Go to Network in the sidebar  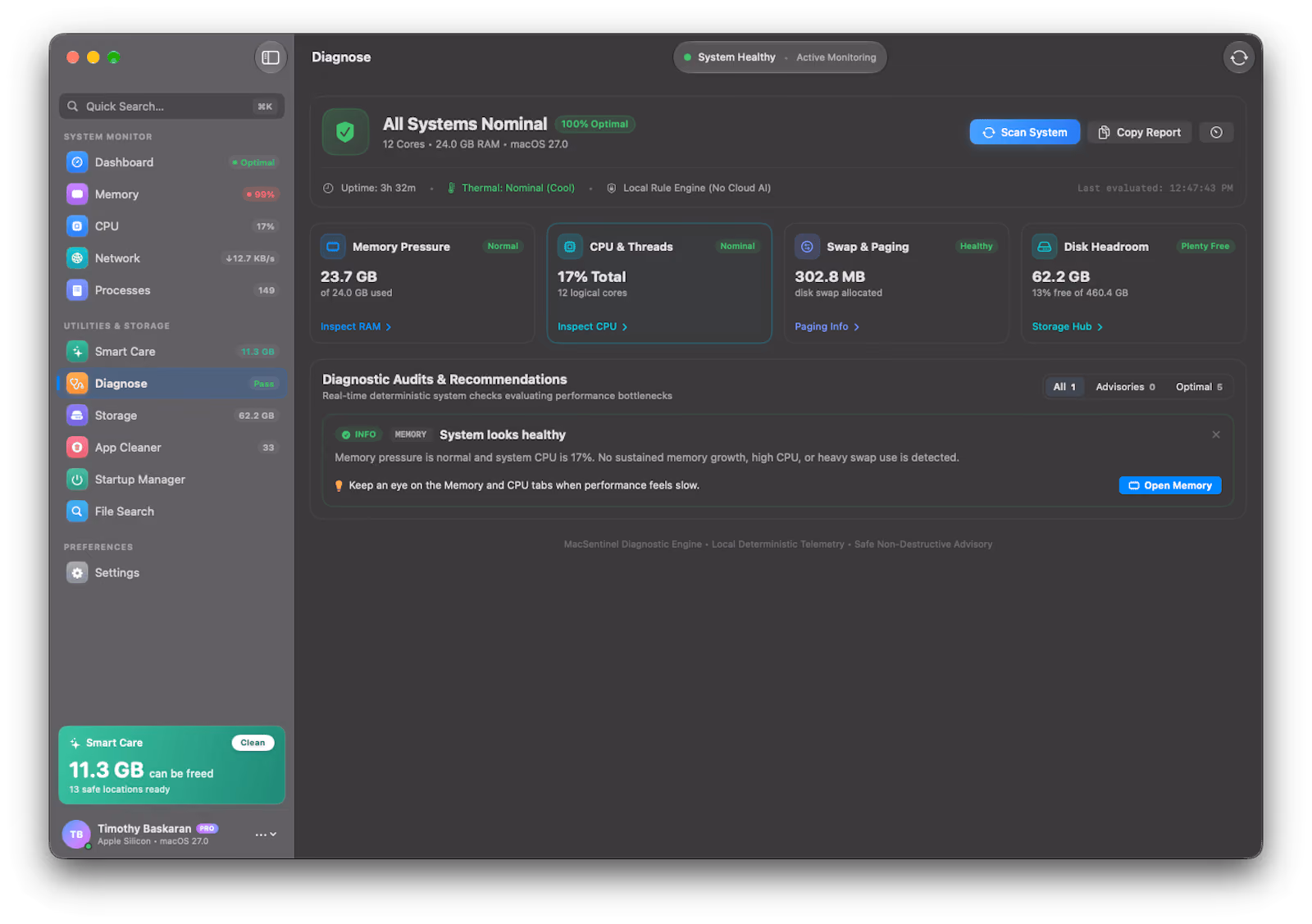(172, 258)
